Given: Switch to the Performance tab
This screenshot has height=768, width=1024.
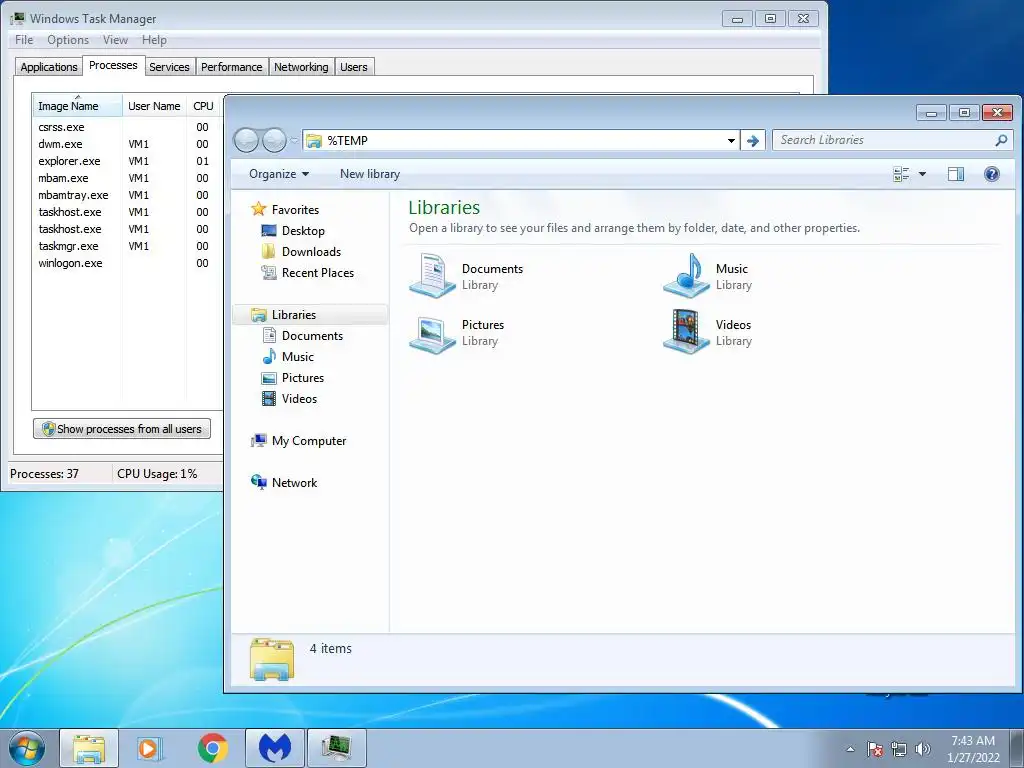Looking at the screenshot, I should (231, 67).
